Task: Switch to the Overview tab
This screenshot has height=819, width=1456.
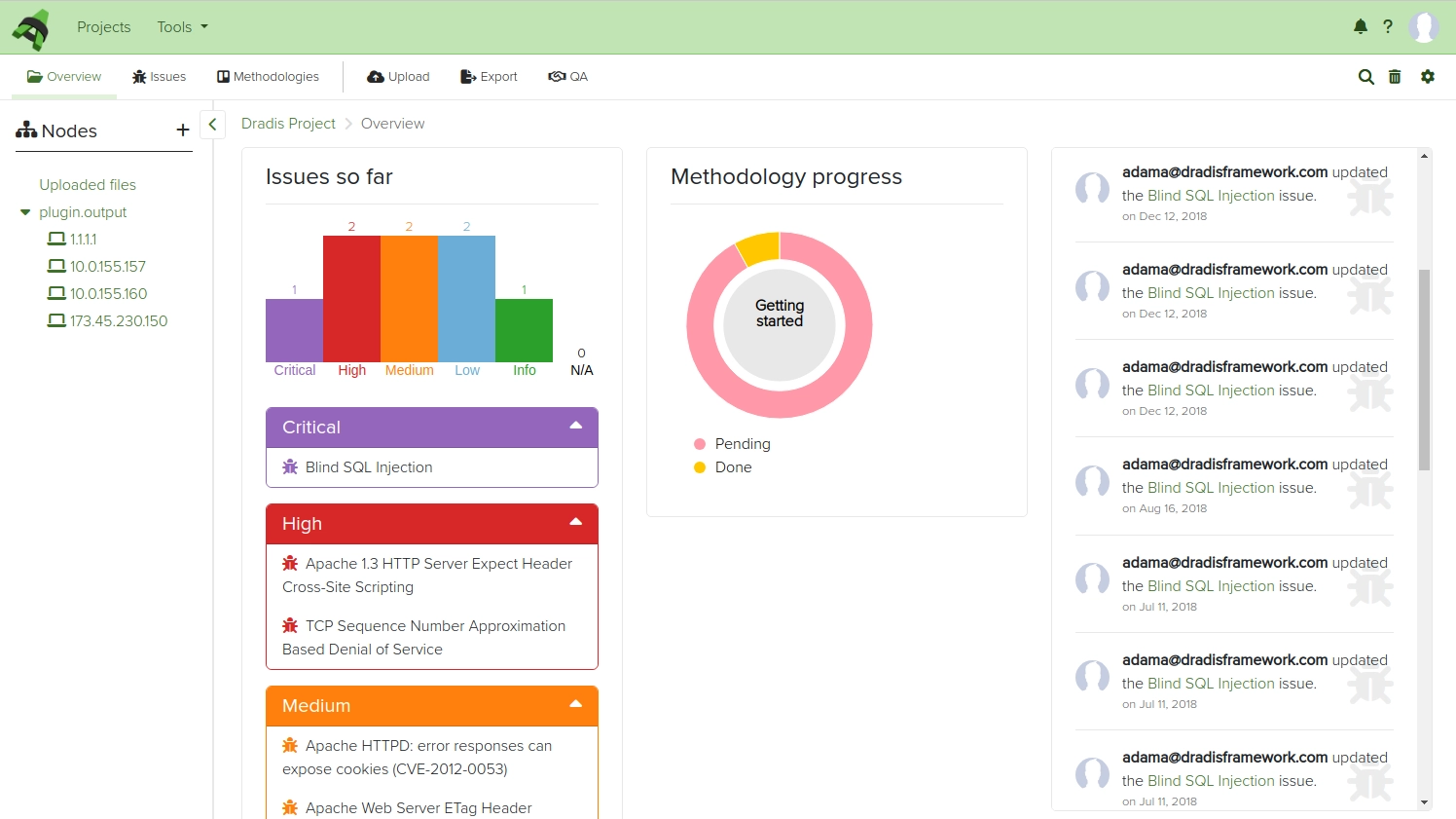Action: [64, 77]
